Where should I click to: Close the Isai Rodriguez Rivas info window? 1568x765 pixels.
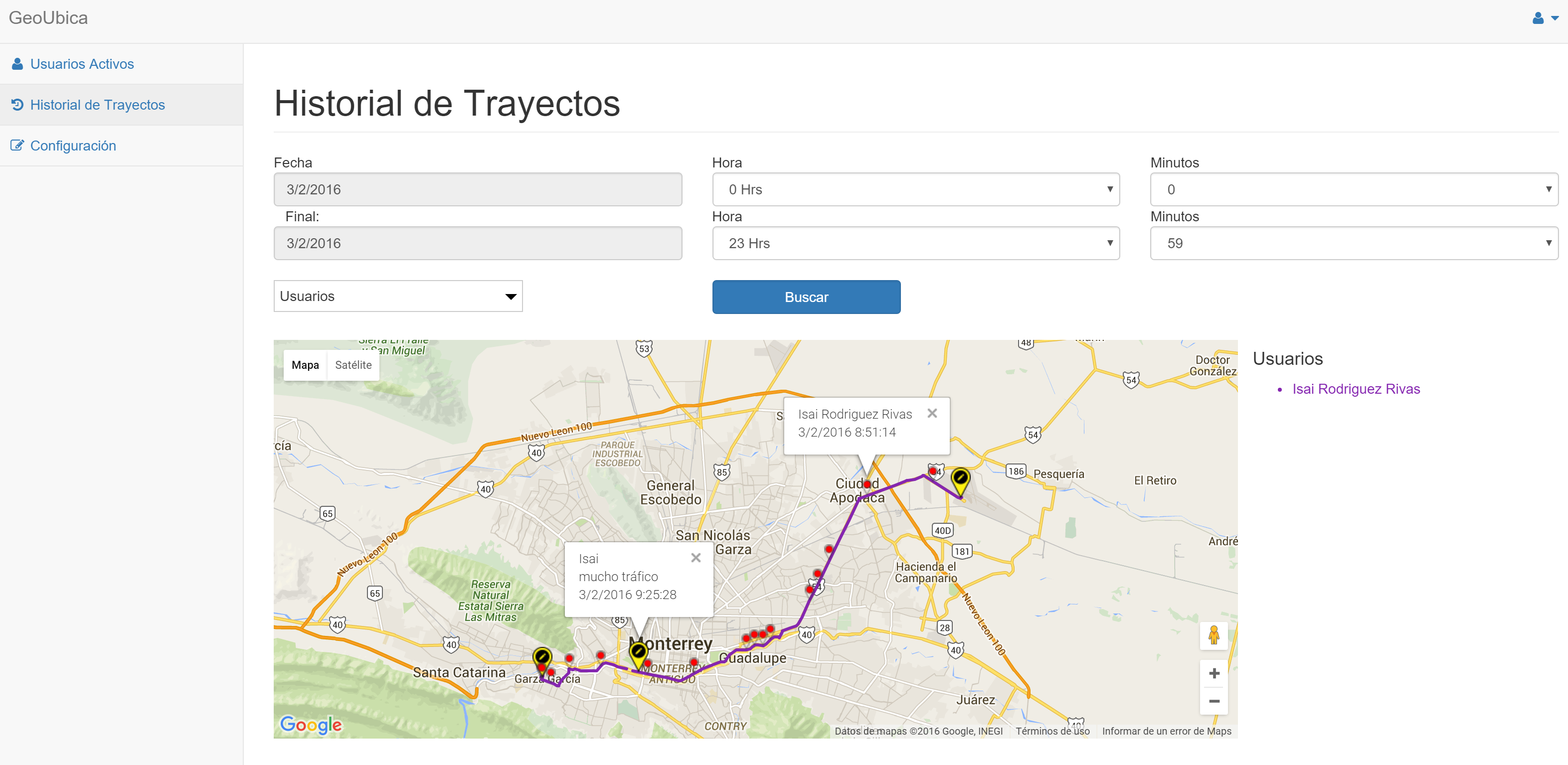click(932, 413)
